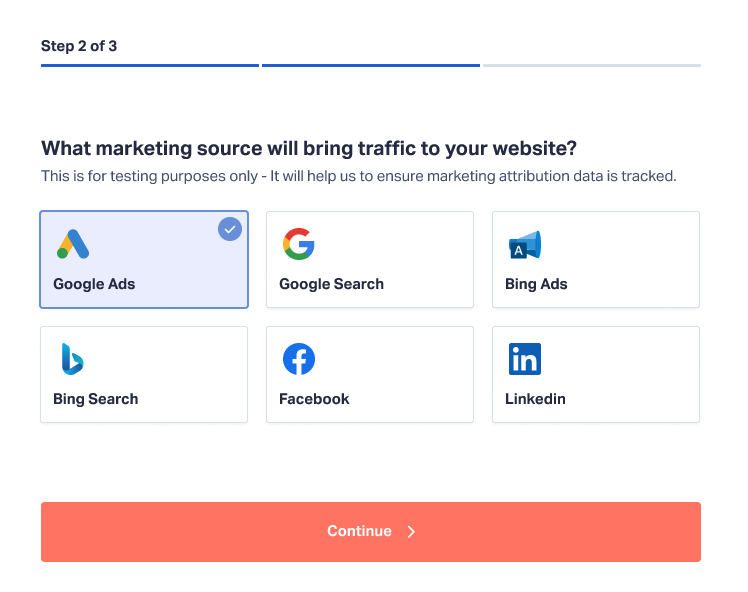Click the arrow chevron inside Continue

411,531
